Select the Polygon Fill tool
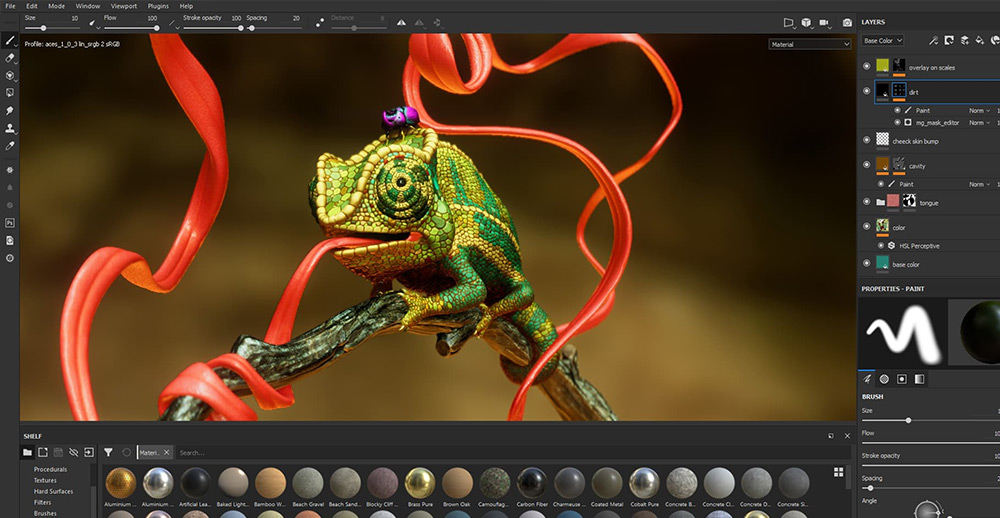1000x518 pixels. 9,93
